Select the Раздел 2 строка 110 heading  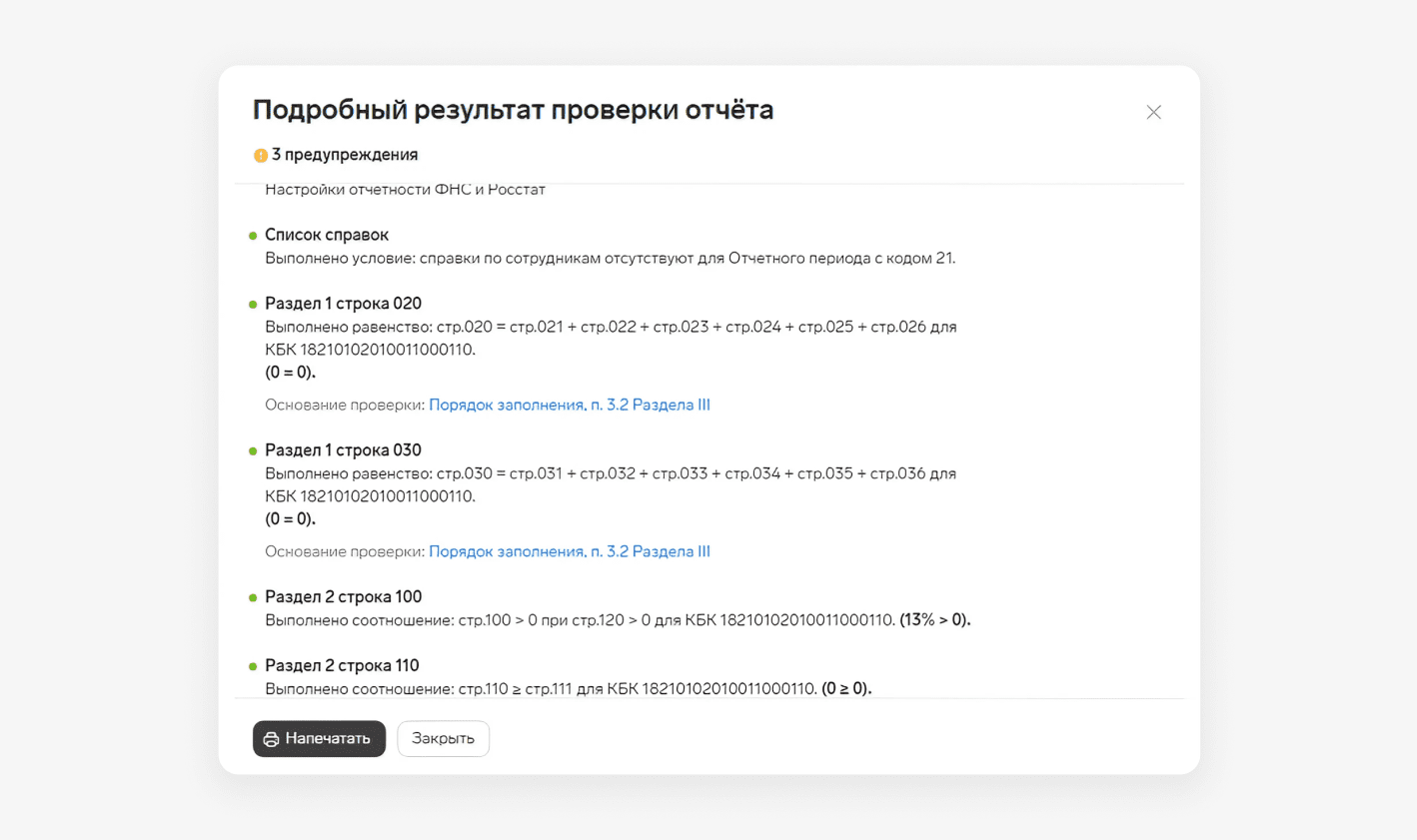(342, 666)
